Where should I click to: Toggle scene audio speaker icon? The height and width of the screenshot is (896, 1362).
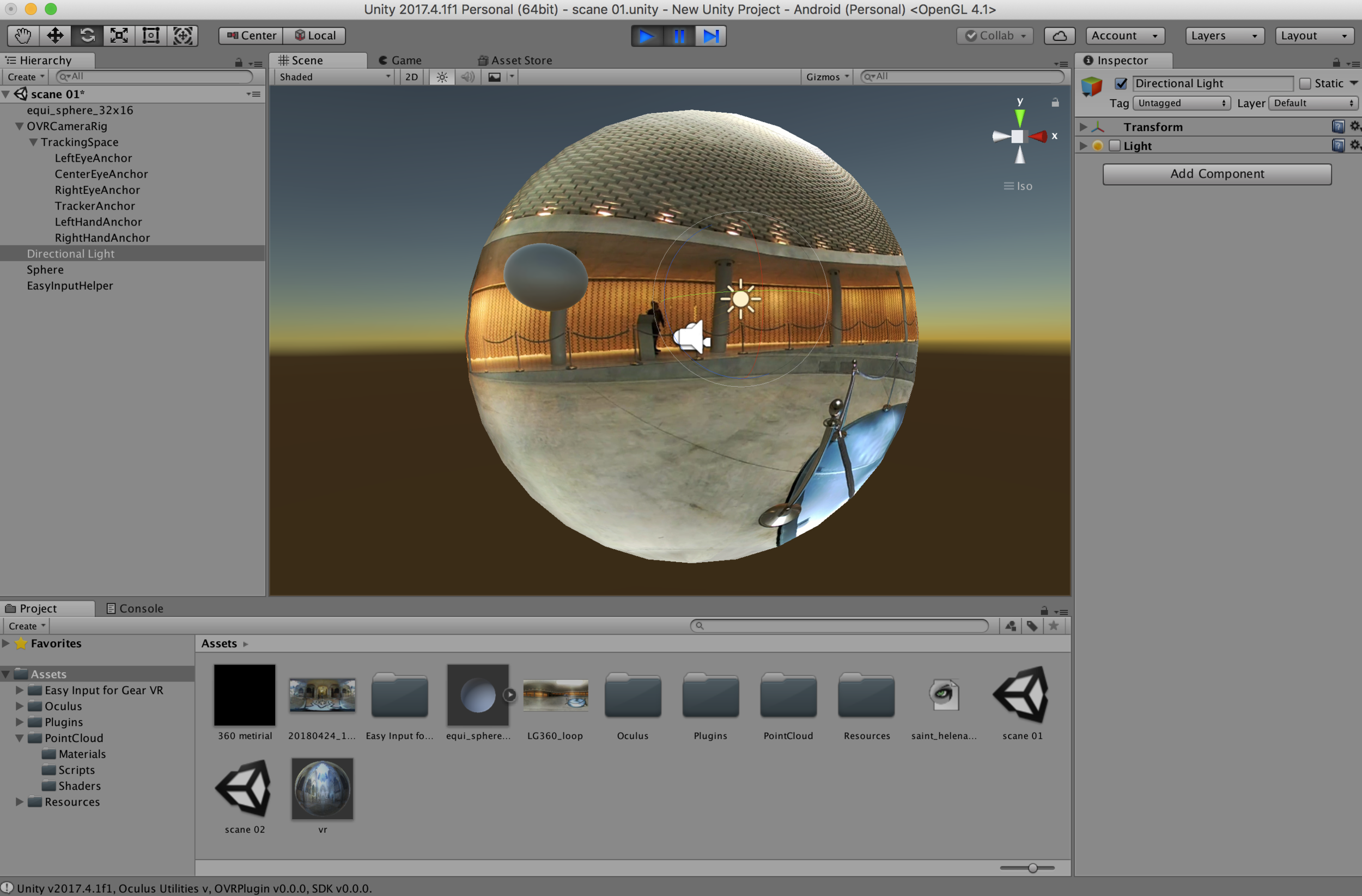[x=467, y=77]
